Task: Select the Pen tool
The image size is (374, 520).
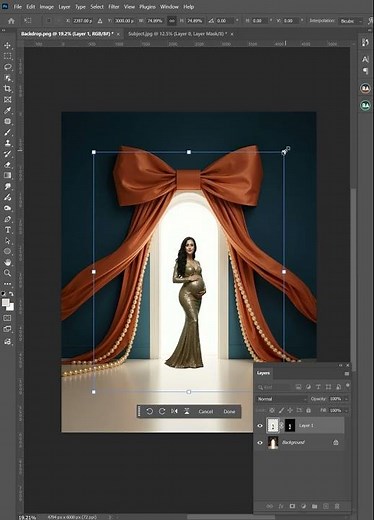Action: click(7, 219)
